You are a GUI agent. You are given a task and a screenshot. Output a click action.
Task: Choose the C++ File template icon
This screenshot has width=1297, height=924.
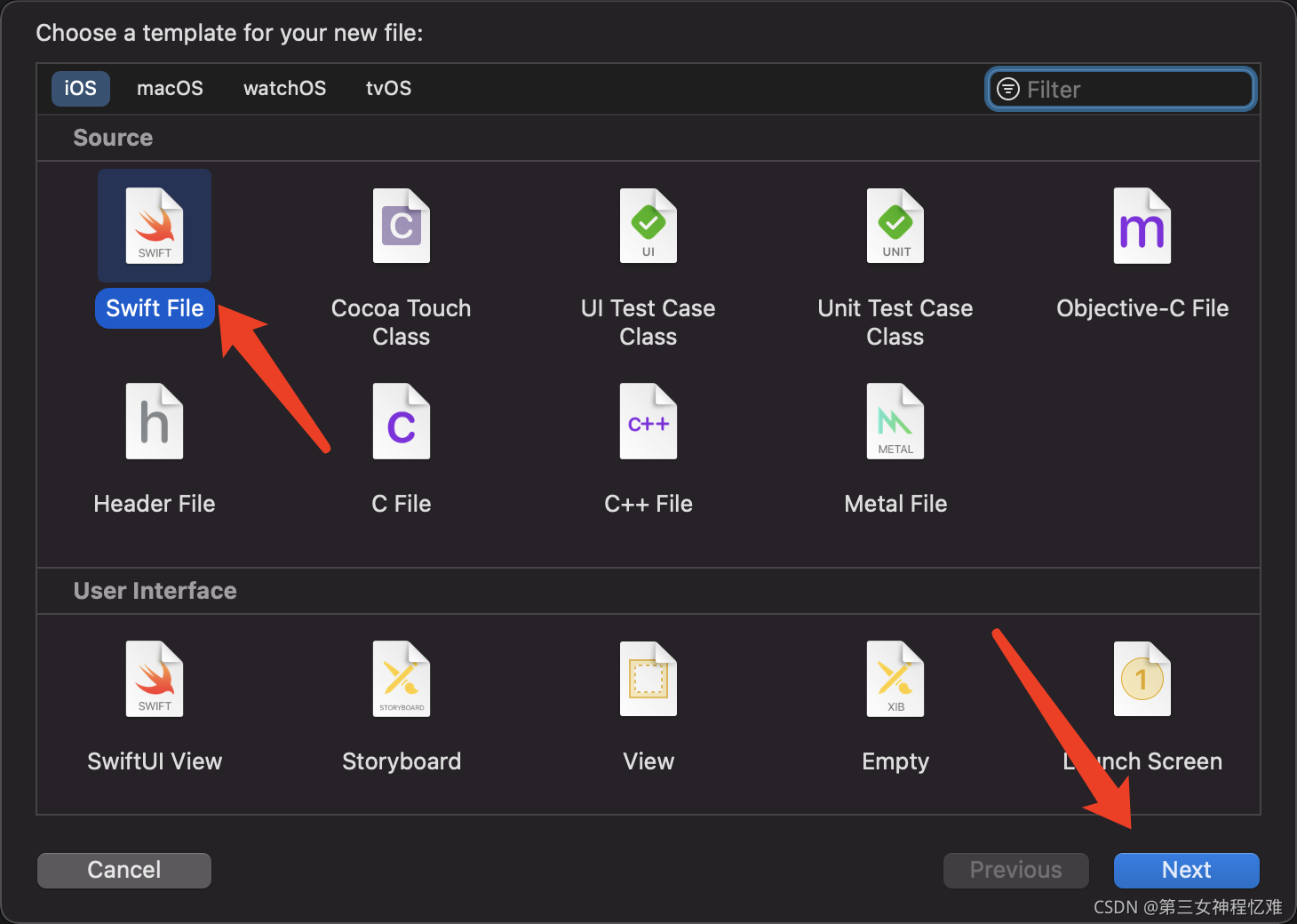point(648,421)
